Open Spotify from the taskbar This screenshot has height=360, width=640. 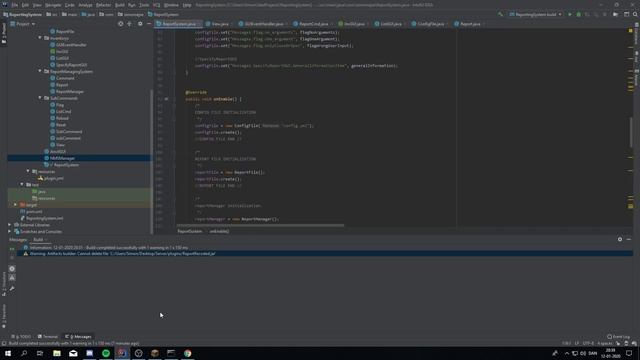pos(106,353)
